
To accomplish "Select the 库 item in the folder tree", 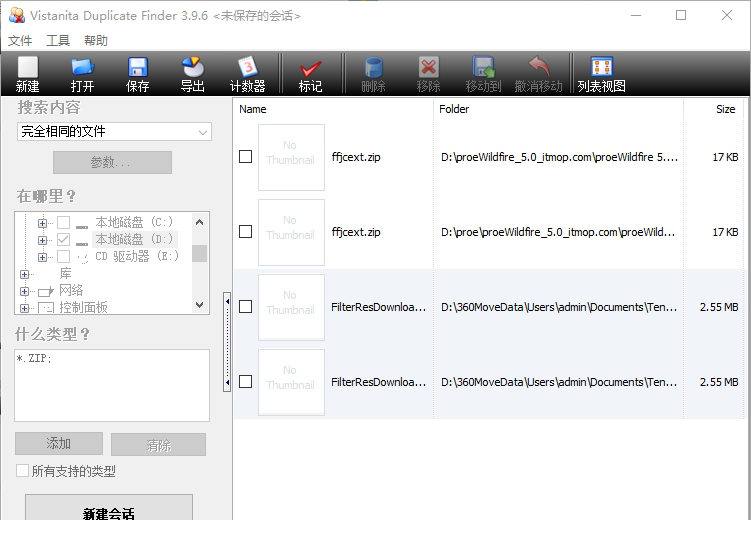I will pos(65,274).
